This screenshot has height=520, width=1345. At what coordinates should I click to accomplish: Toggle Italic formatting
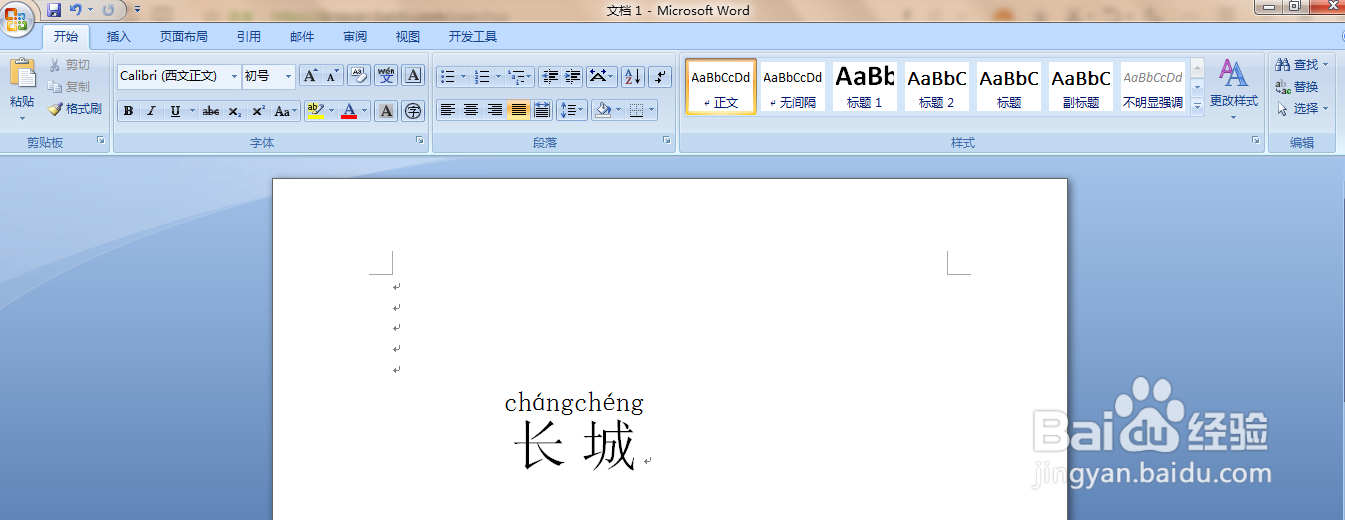151,111
